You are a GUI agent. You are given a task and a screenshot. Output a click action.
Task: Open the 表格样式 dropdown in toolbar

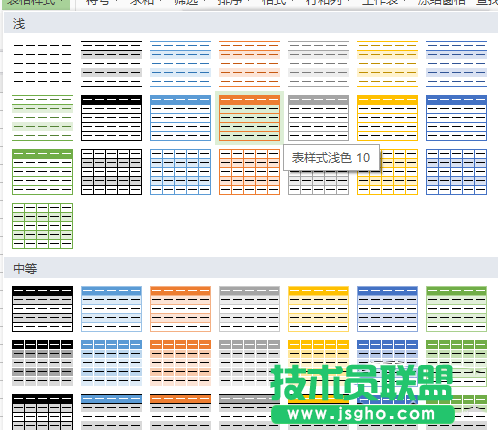tap(36, 3)
